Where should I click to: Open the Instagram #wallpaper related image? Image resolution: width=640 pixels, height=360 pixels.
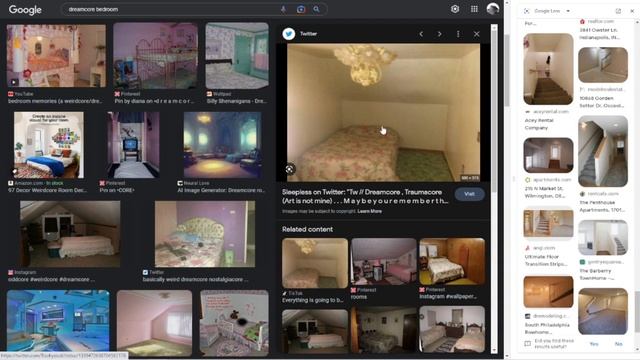click(x=452, y=262)
